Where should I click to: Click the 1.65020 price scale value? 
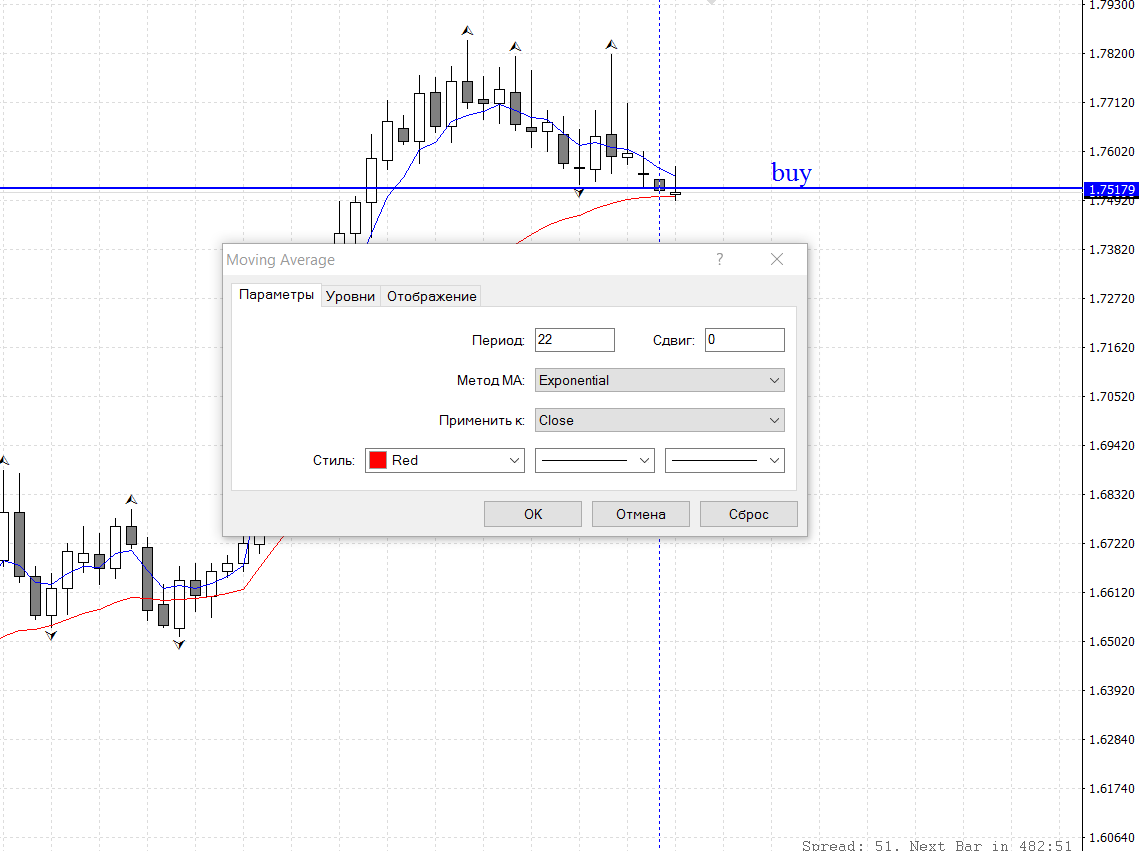[x=1111, y=642]
